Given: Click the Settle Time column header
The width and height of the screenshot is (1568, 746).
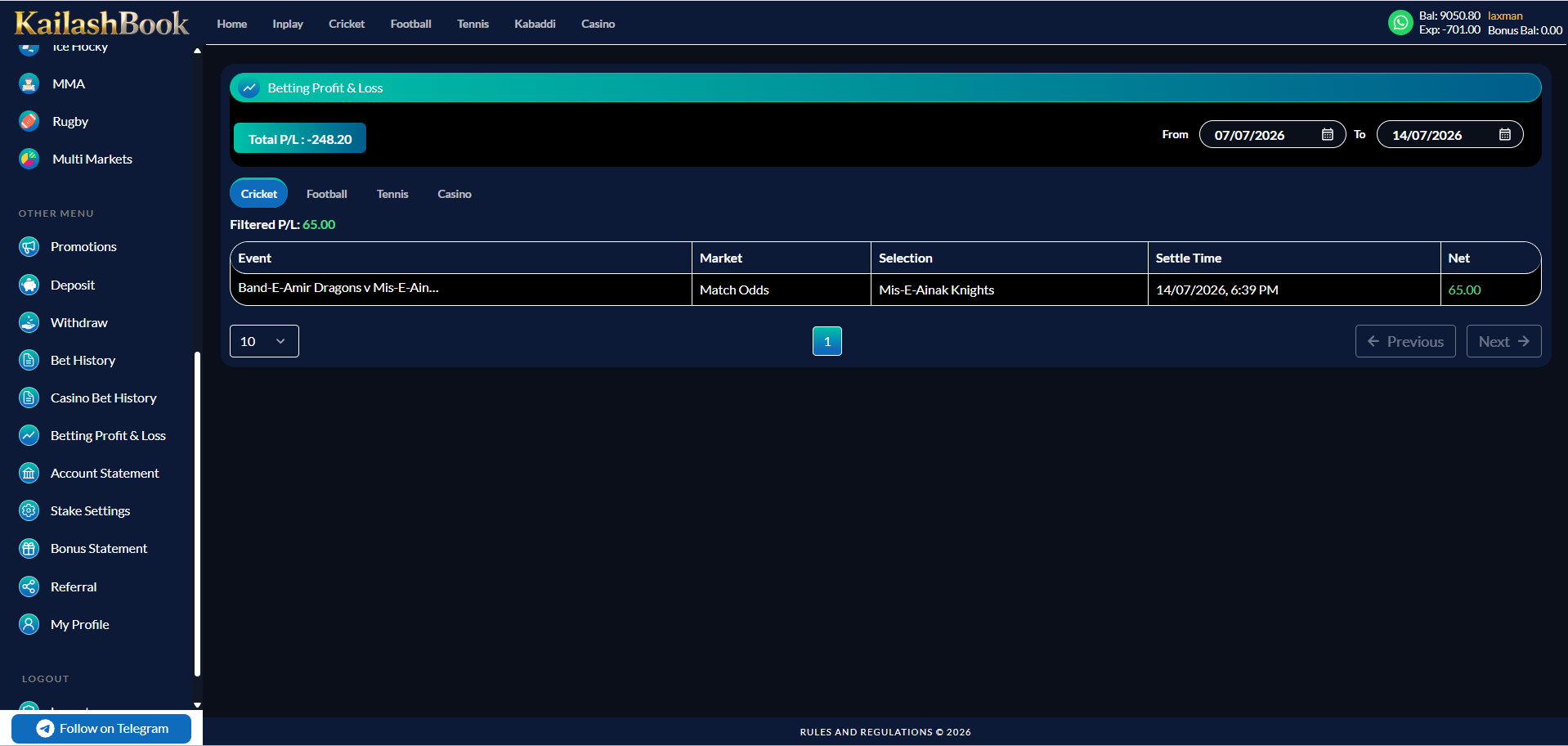Looking at the screenshot, I should (x=1294, y=258).
